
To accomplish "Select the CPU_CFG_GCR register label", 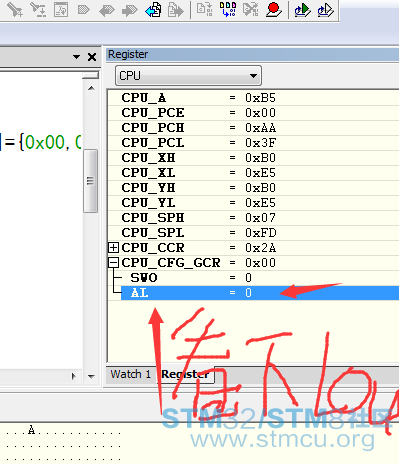I will [171, 263].
